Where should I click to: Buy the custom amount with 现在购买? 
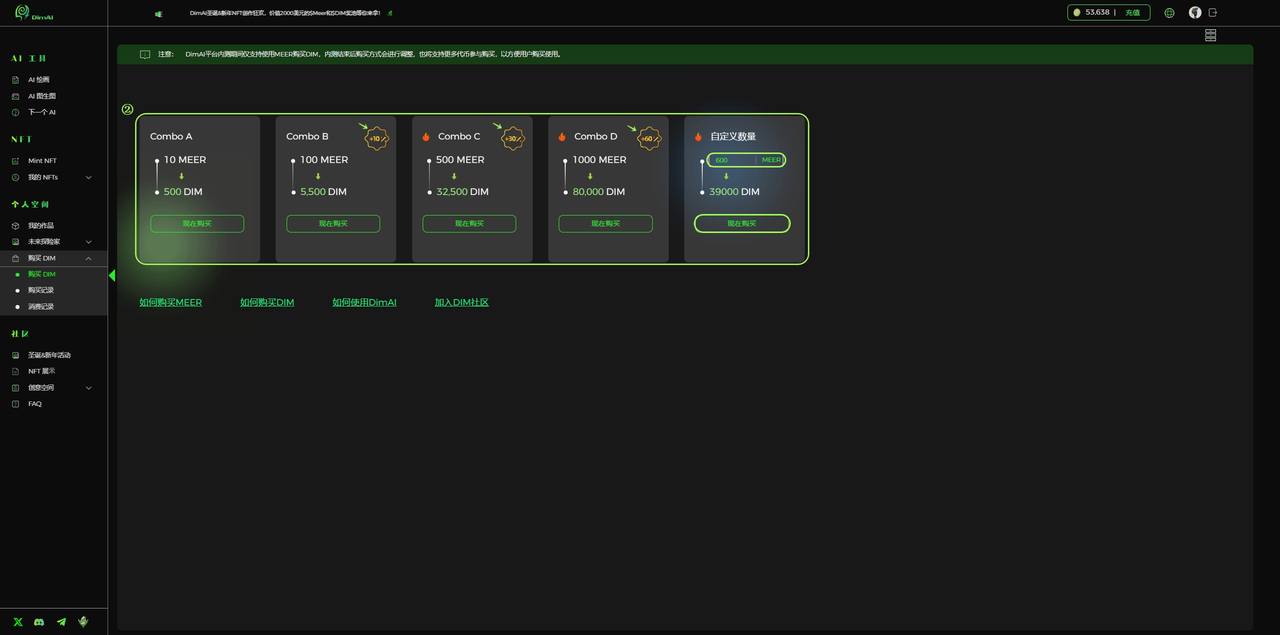742,224
